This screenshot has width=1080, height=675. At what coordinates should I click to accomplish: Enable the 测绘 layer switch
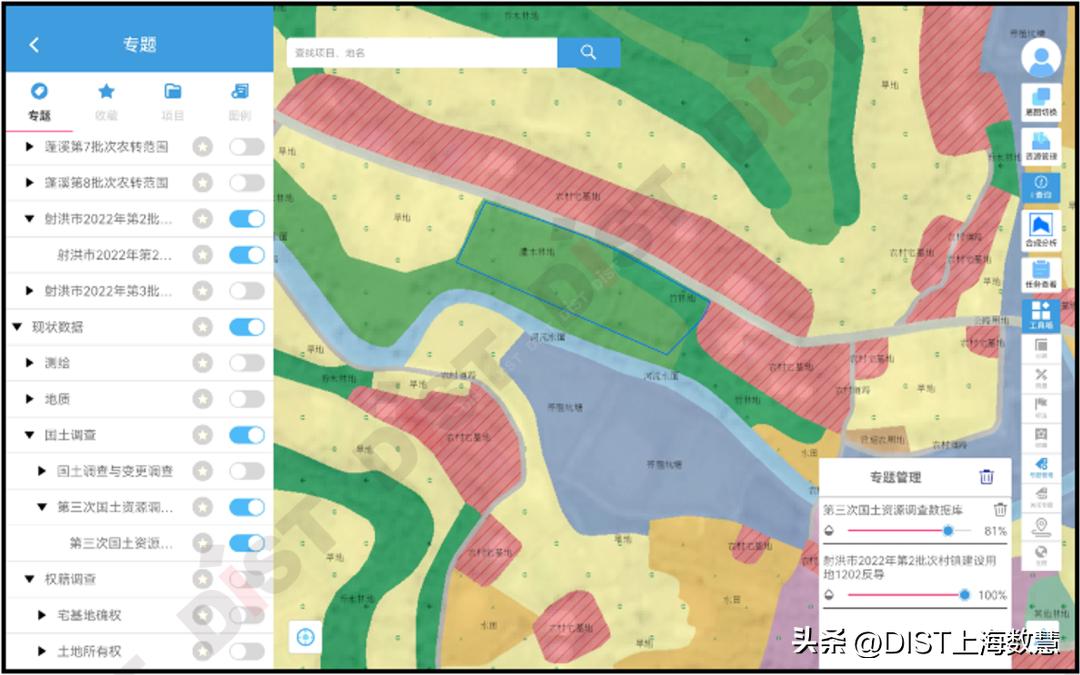tap(247, 363)
